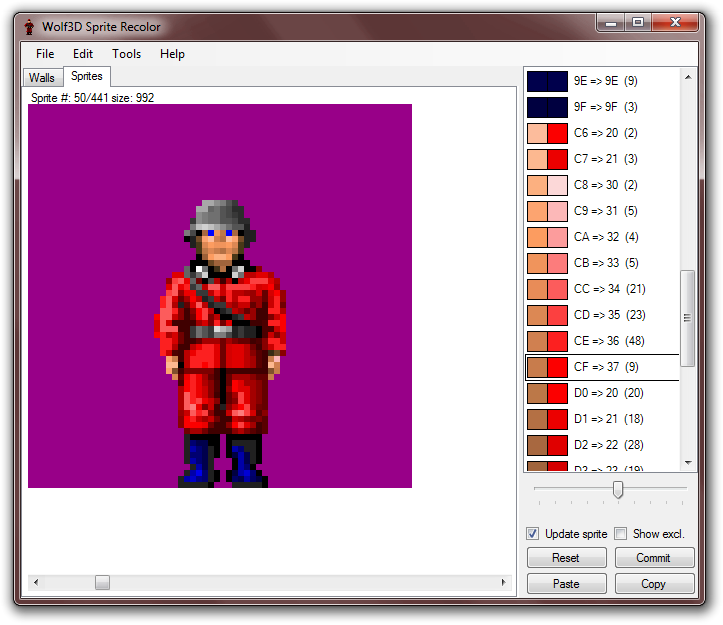Click the color list scroll up arrow
Screen dimensions: 723x625
(x=687, y=77)
